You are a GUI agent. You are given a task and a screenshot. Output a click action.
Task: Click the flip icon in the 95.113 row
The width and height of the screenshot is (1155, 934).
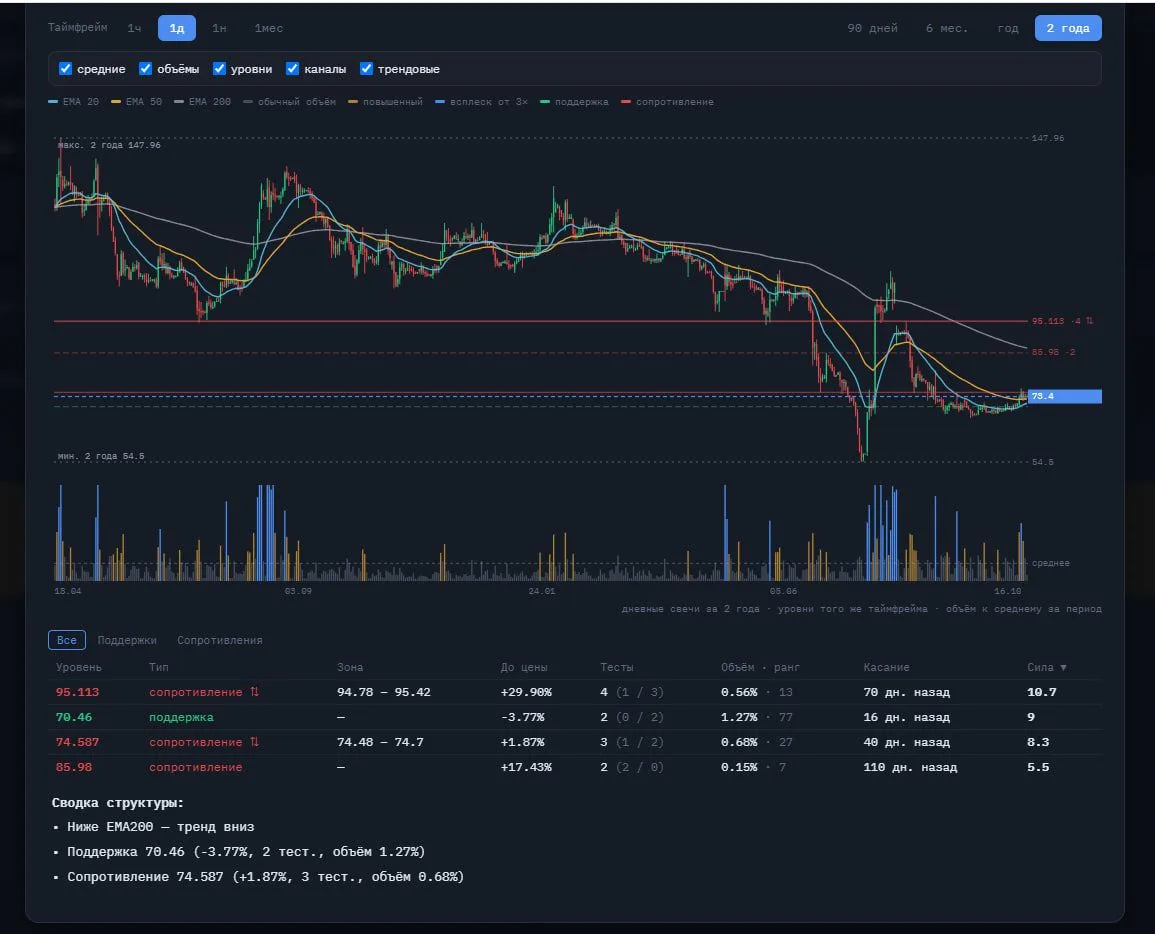click(x=254, y=692)
